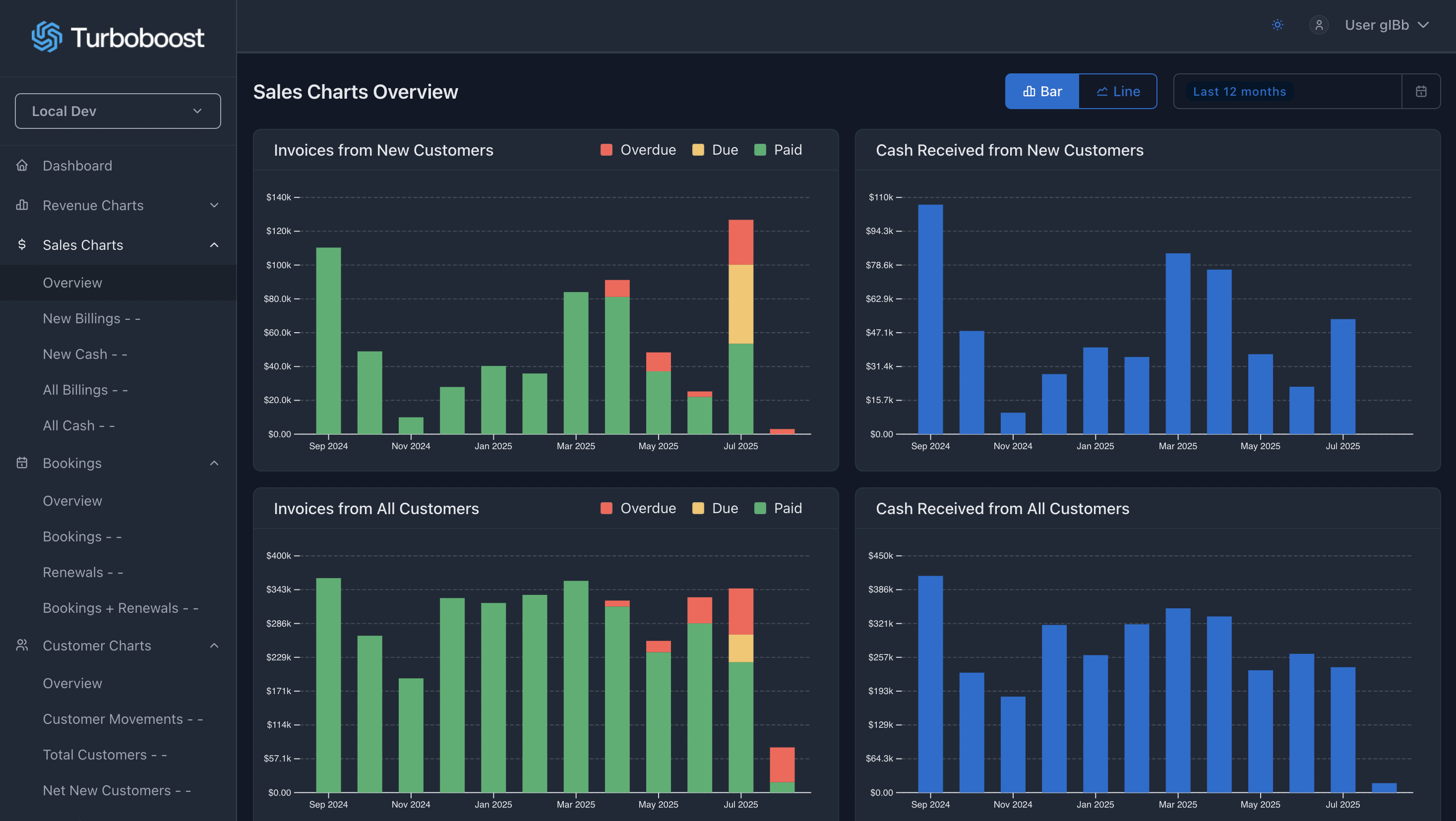Click the Revenue Charts bar icon
This screenshot has width=1456, height=821.
tap(22, 205)
